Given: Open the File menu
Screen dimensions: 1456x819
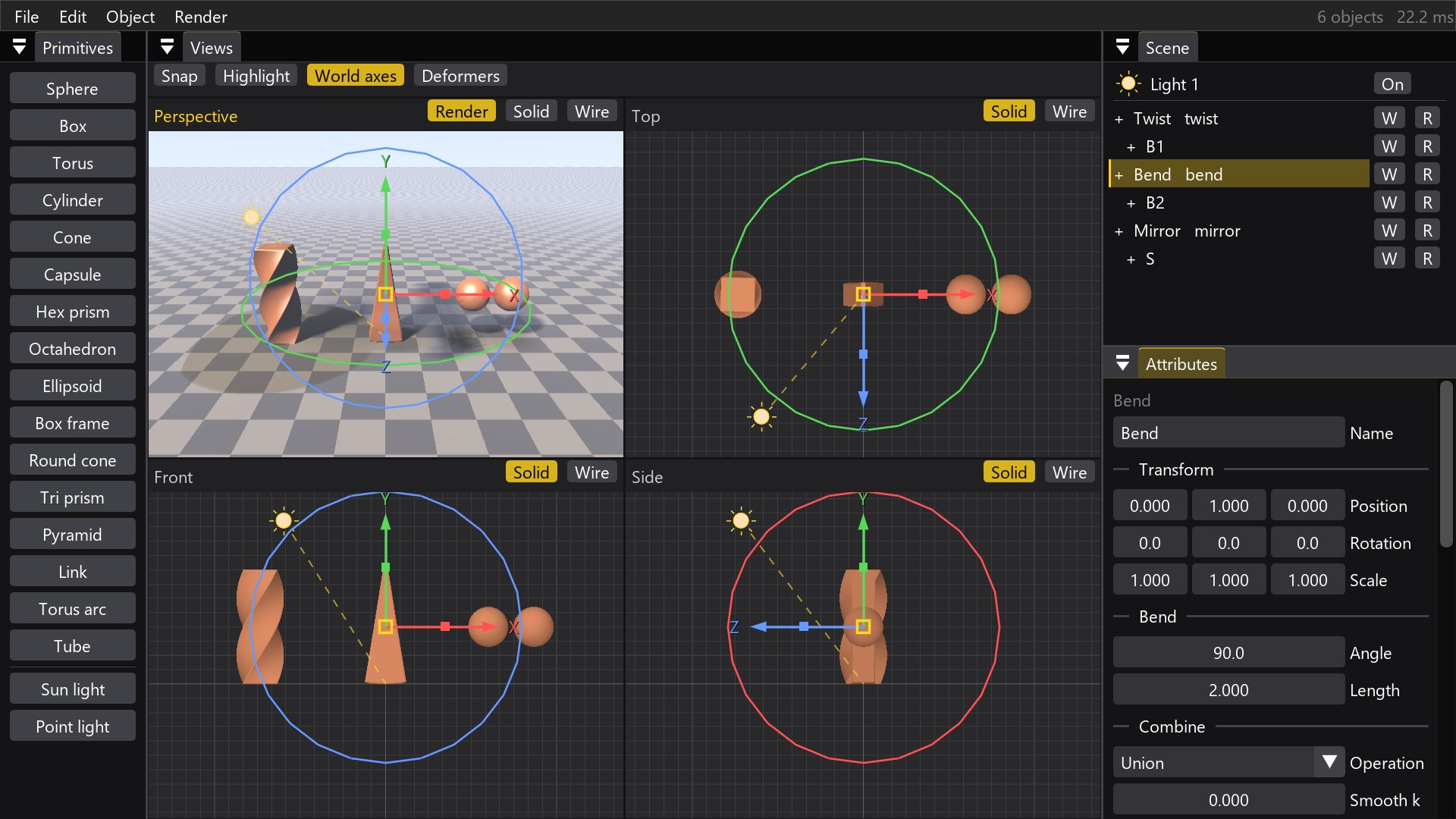Looking at the screenshot, I should [x=27, y=17].
